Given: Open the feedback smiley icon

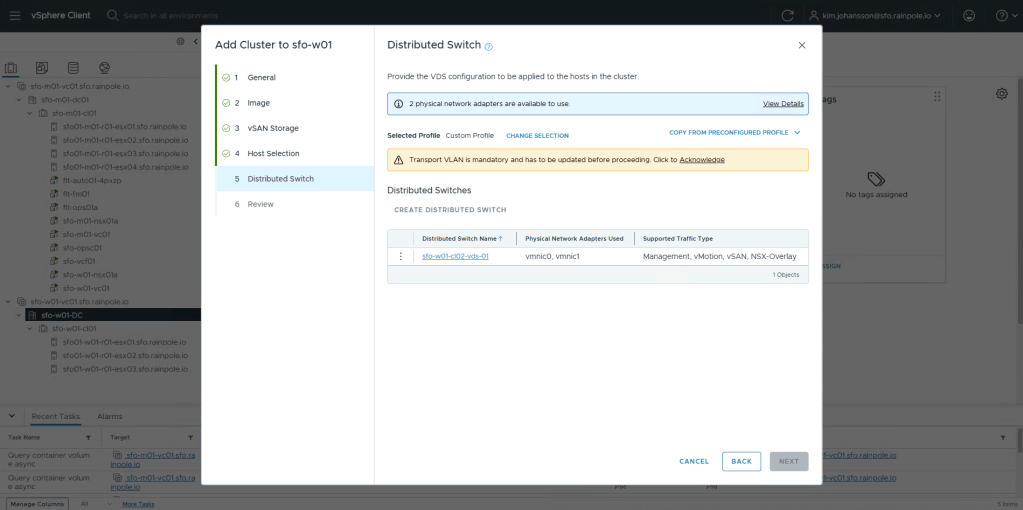Looking at the screenshot, I should 968,16.
